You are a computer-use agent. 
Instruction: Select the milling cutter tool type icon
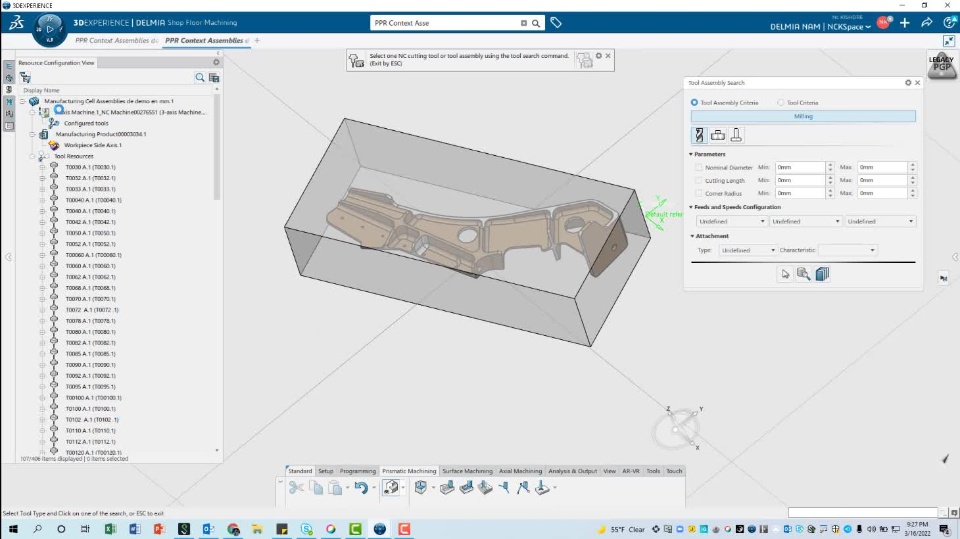pyautogui.click(x=699, y=135)
